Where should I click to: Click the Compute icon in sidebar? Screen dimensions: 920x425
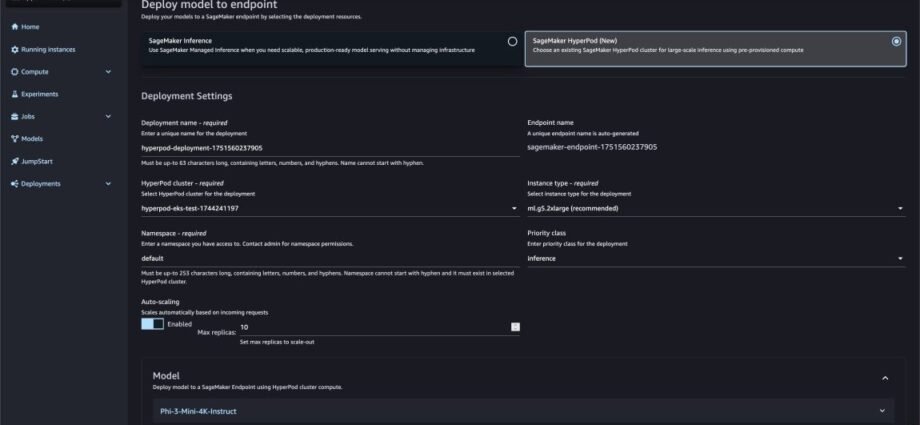click(15, 72)
